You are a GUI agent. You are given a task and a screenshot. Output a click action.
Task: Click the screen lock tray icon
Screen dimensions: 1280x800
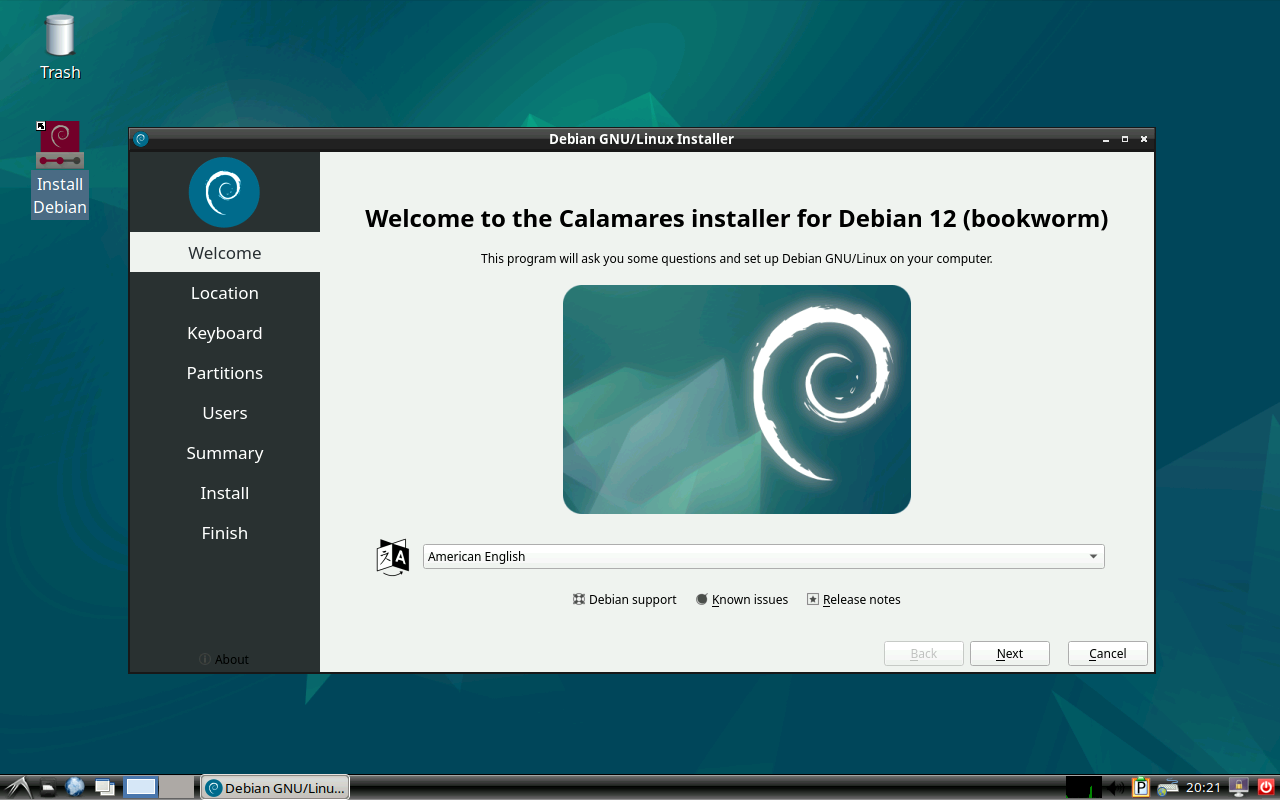point(1239,788)
